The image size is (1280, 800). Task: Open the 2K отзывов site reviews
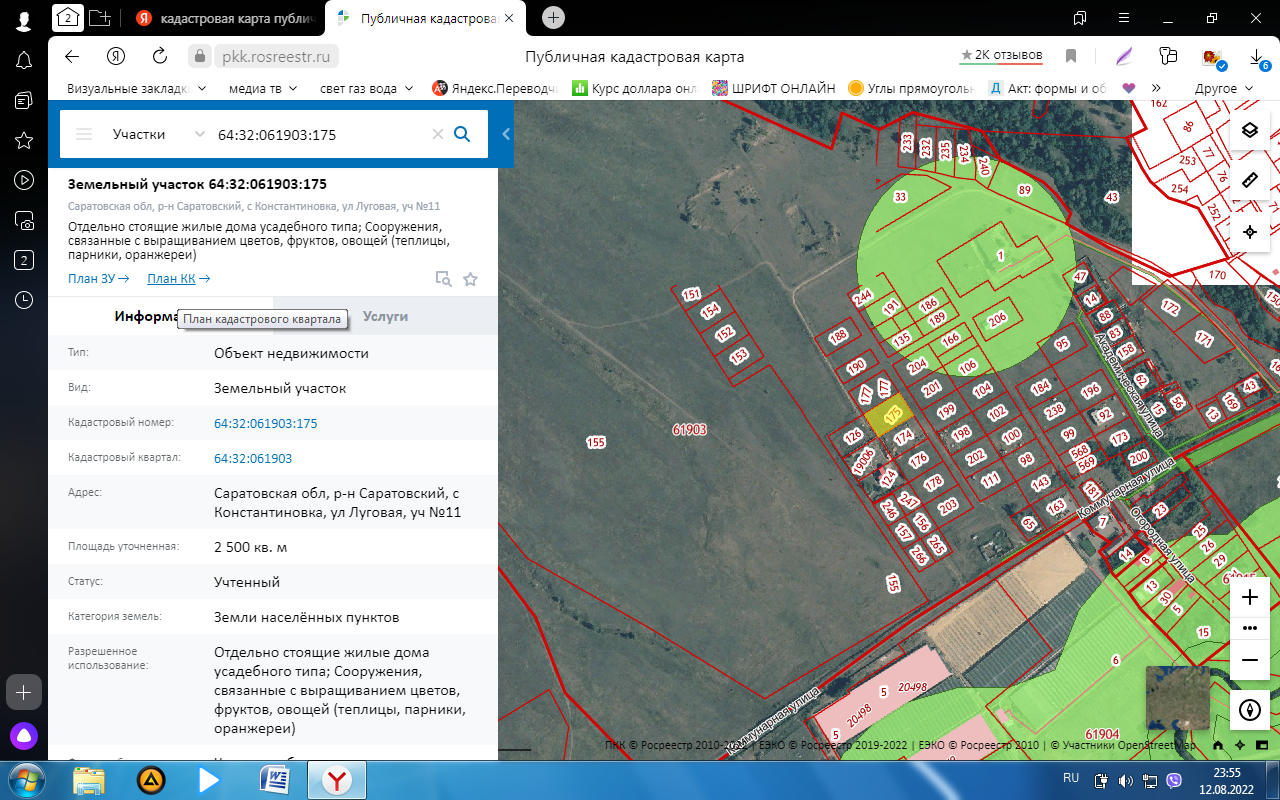[1001, 55]
